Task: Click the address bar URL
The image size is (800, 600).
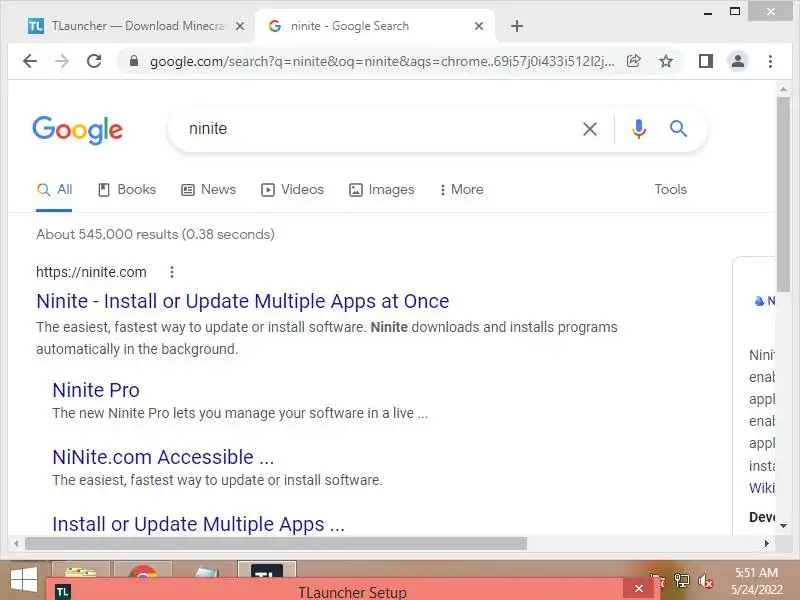Action: [382, 62]
